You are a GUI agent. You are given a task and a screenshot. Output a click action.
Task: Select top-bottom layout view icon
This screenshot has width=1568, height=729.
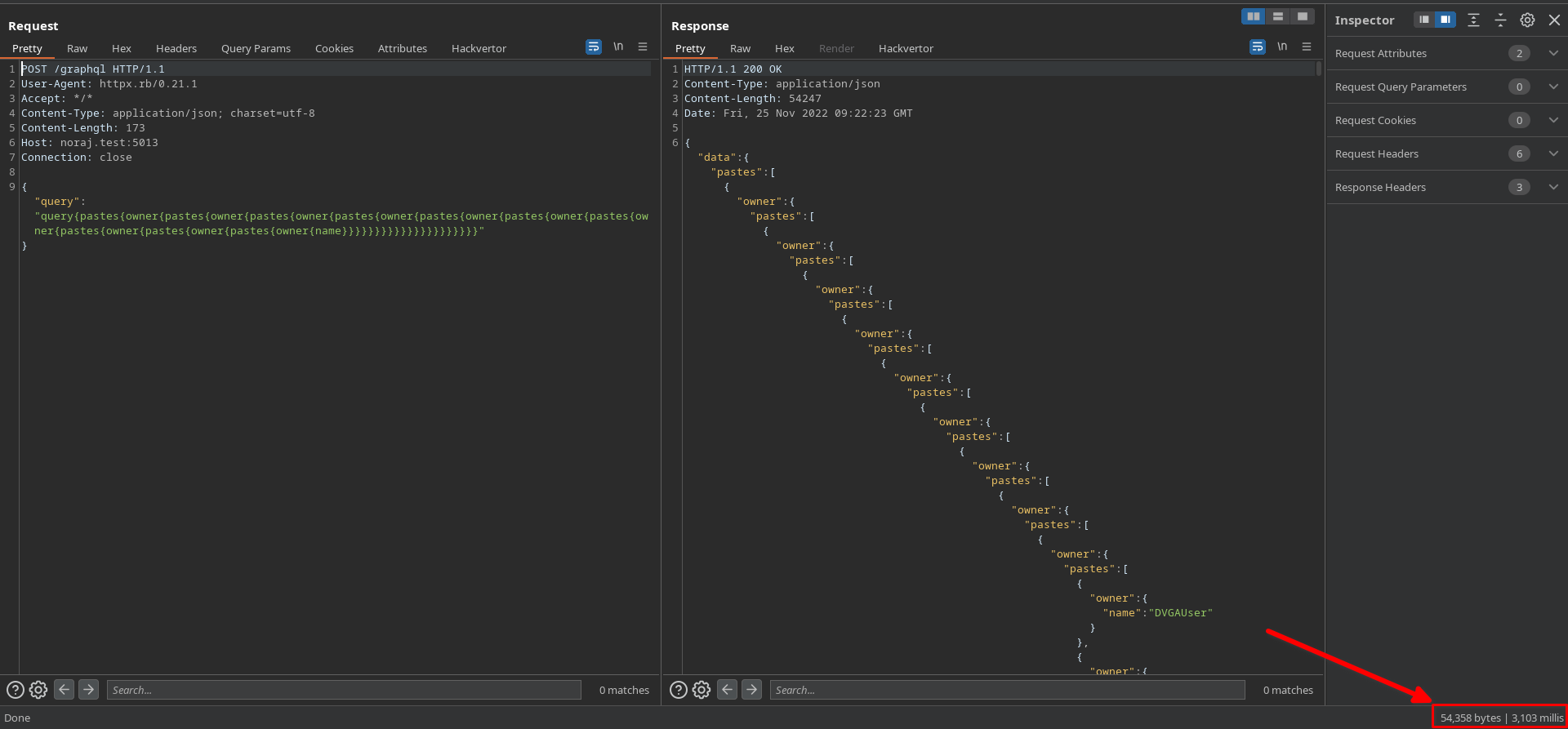click(1278, 16)
